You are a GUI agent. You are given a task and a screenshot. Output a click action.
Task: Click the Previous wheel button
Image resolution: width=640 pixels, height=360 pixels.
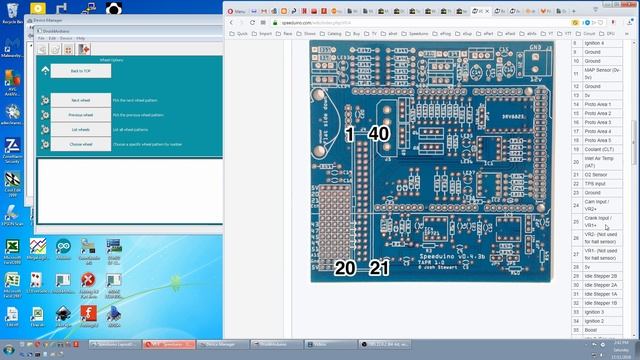(81, 115)
